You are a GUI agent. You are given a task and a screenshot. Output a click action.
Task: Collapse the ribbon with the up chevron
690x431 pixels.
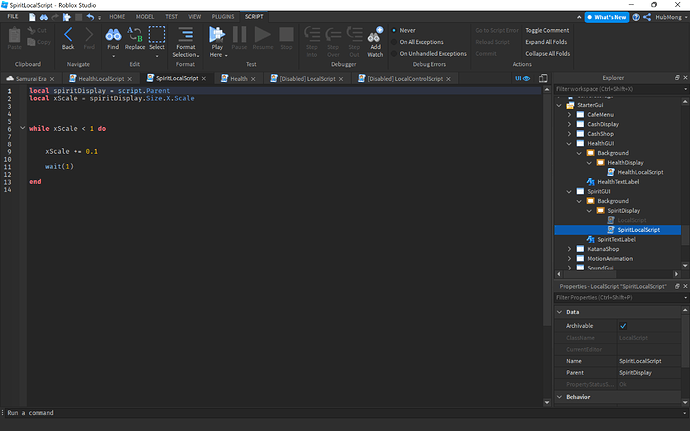point(579,17)
